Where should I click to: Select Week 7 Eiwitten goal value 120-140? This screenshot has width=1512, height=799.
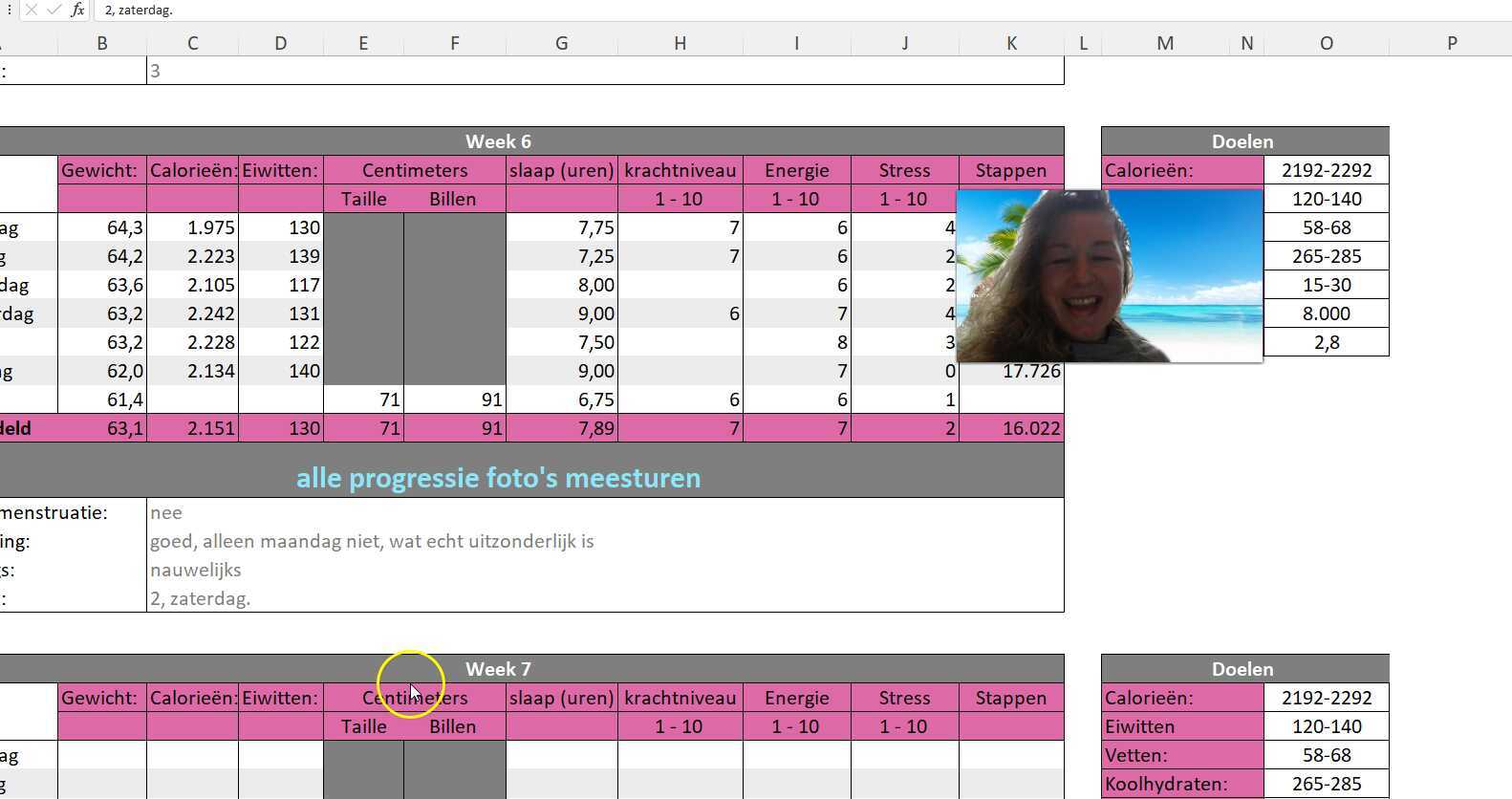(1326, 726)
